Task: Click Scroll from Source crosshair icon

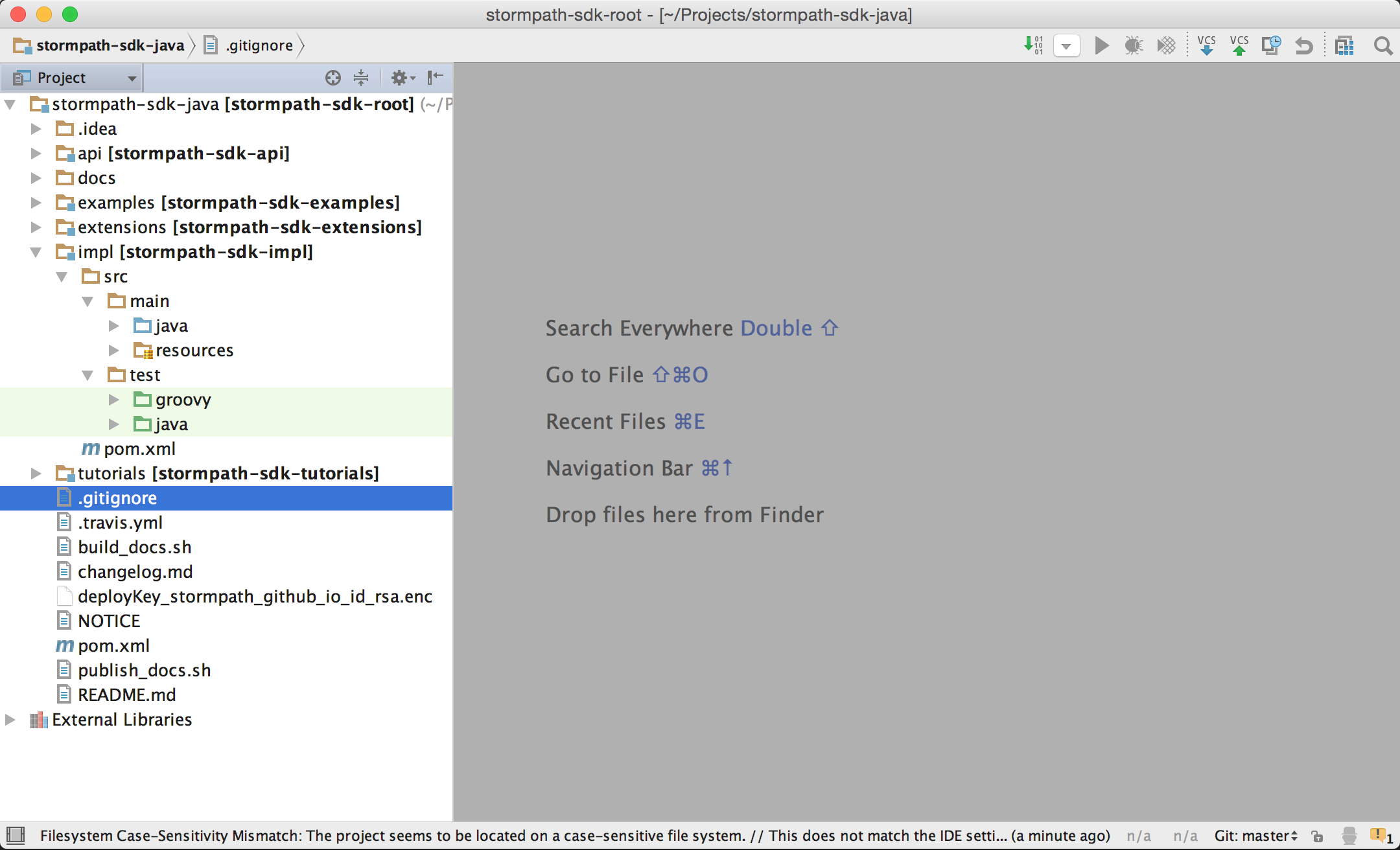Action: pos(332,78)
